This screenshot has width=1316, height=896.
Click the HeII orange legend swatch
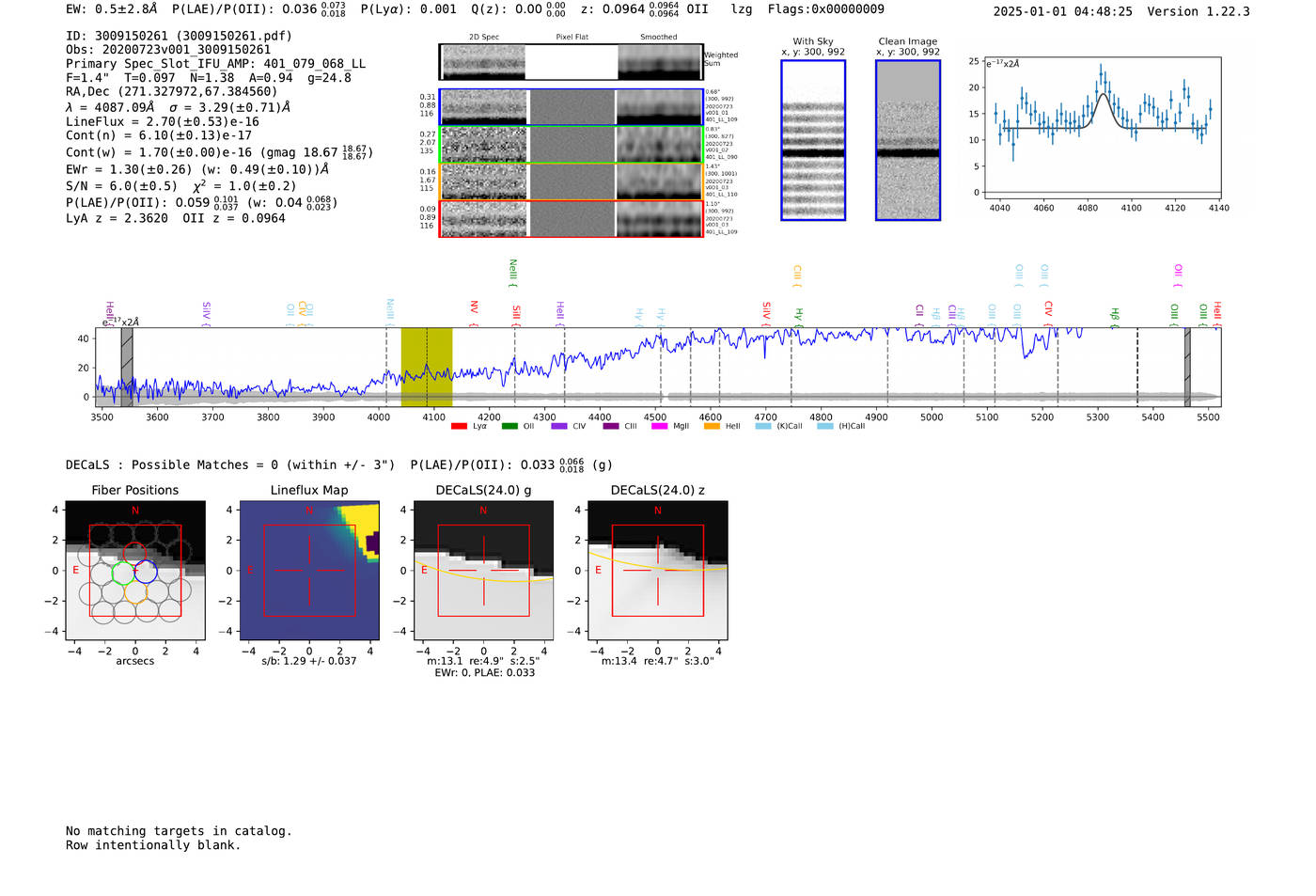tap(712, 426)
